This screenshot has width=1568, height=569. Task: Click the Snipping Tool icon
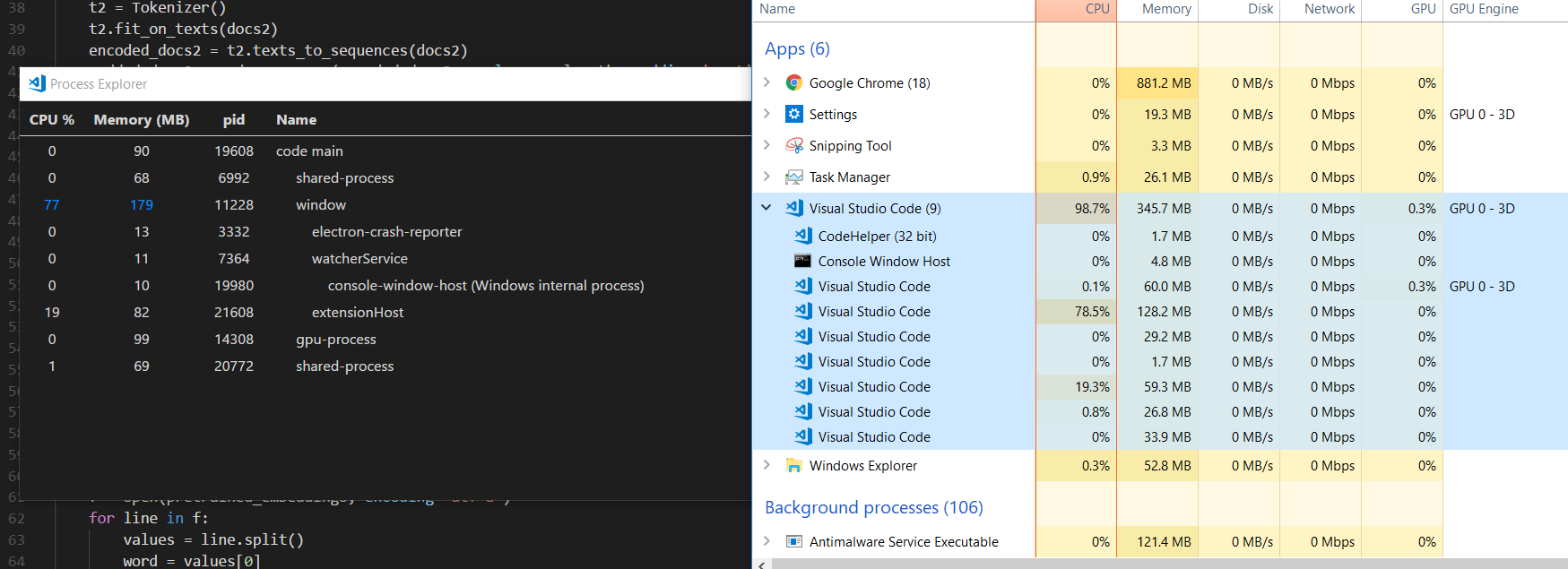(793, 146)
